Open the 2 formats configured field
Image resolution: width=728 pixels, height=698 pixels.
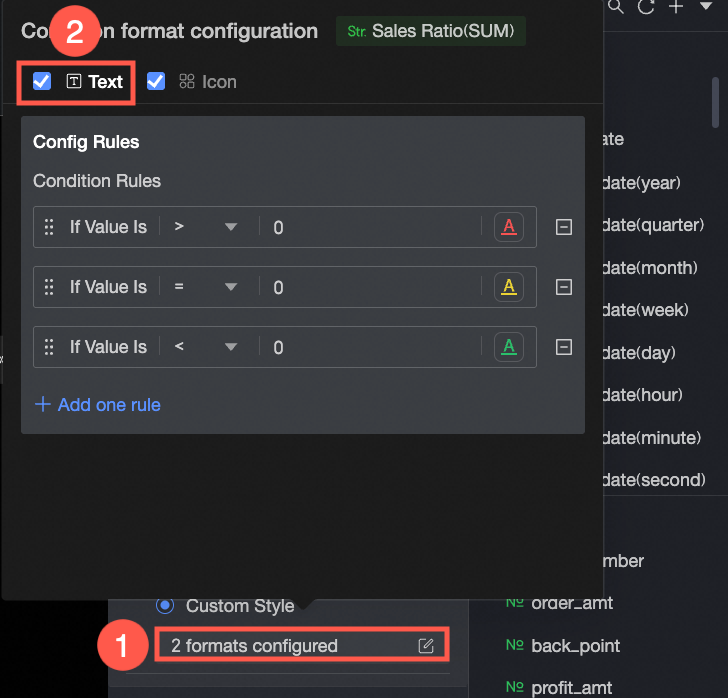click(302, 646)
